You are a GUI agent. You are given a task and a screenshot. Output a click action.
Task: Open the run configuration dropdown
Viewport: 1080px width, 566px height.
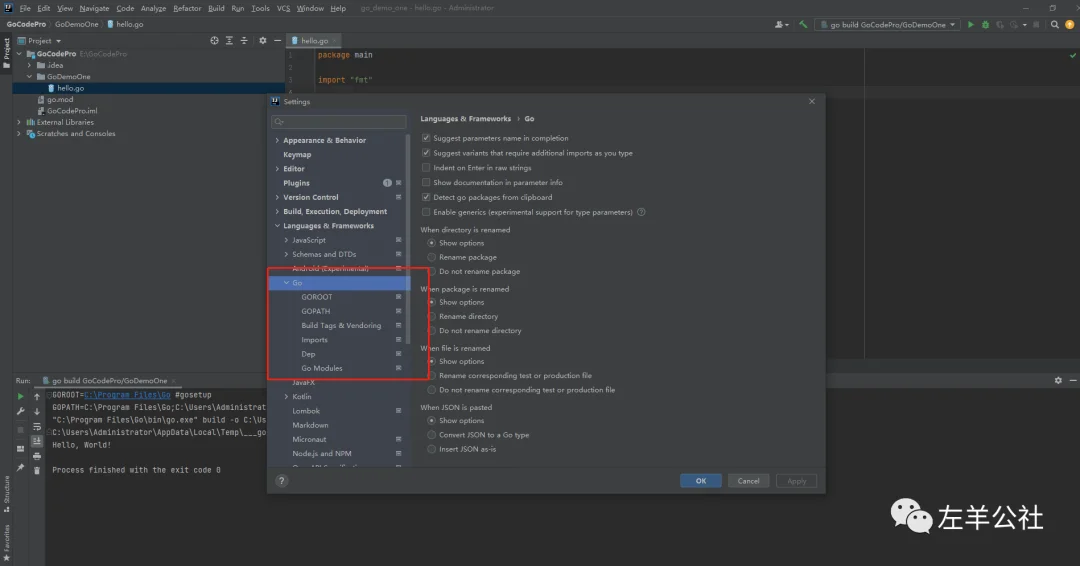(x=888, y=25)
